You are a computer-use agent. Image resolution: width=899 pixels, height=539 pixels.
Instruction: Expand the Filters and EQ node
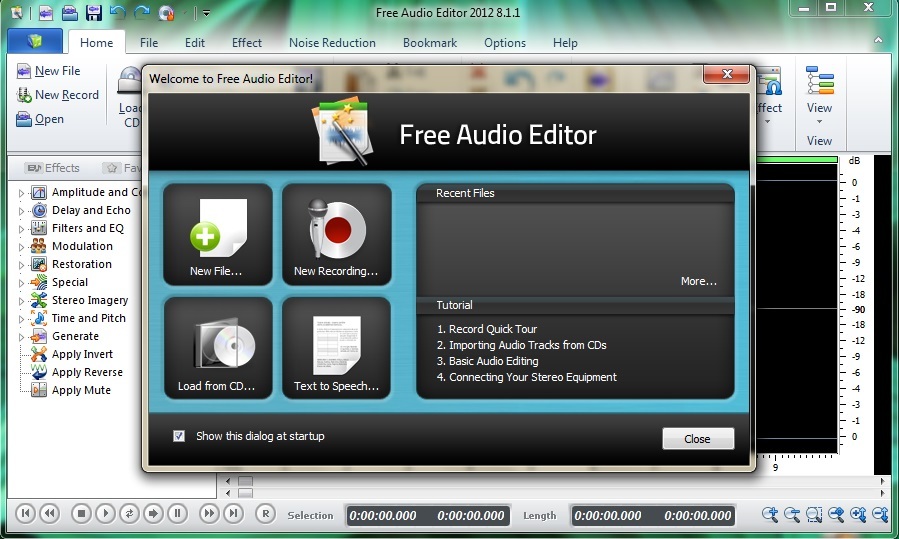(21, 229)
